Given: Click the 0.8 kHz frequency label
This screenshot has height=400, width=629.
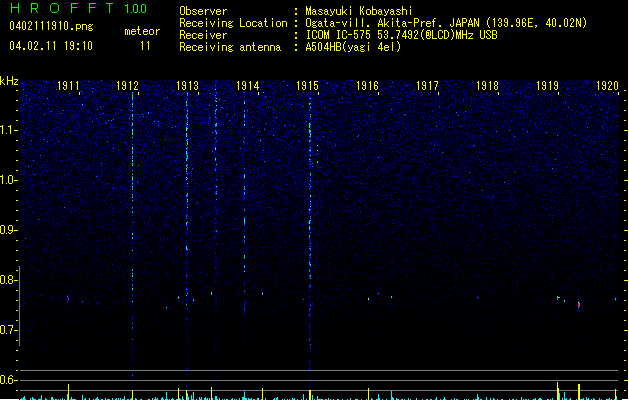Looking at the screenshot, I should tap(8, 280).
